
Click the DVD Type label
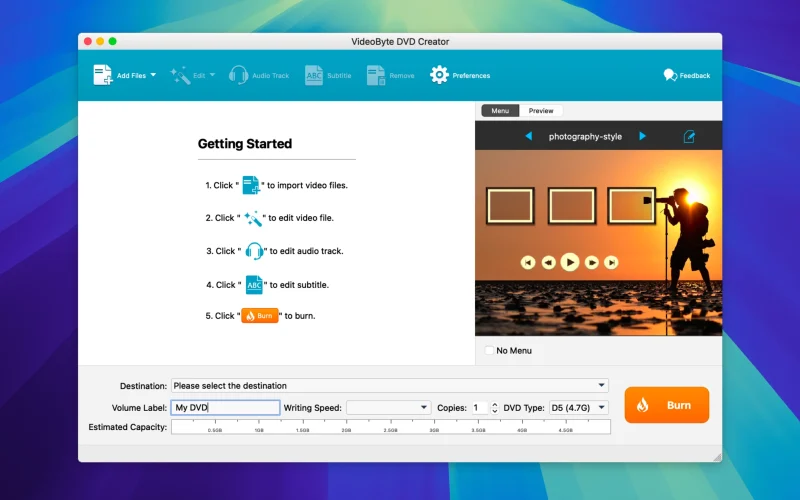coord(524,408)
